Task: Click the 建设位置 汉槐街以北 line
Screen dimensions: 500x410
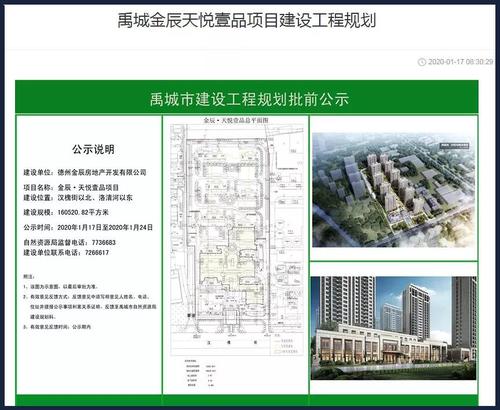Action: [78, 197]
